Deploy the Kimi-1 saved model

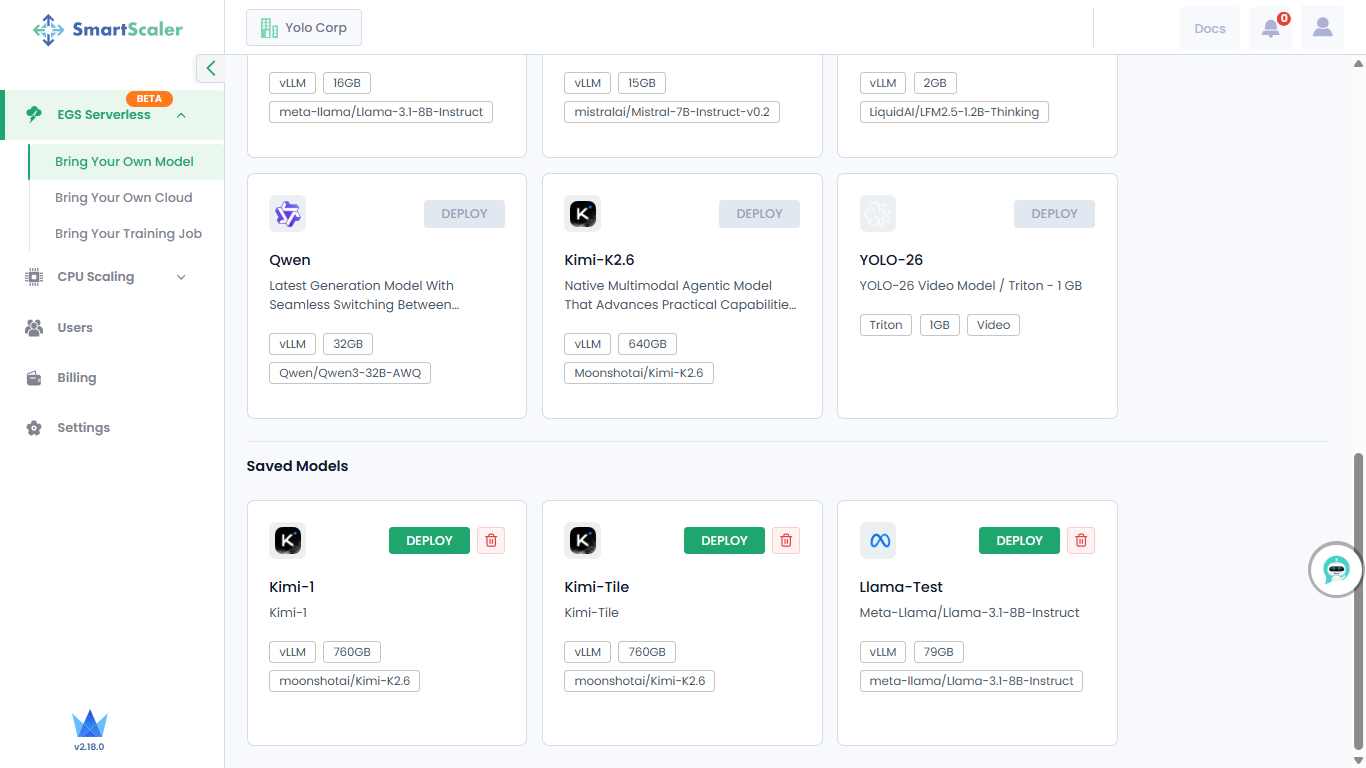tap(429, 540)
